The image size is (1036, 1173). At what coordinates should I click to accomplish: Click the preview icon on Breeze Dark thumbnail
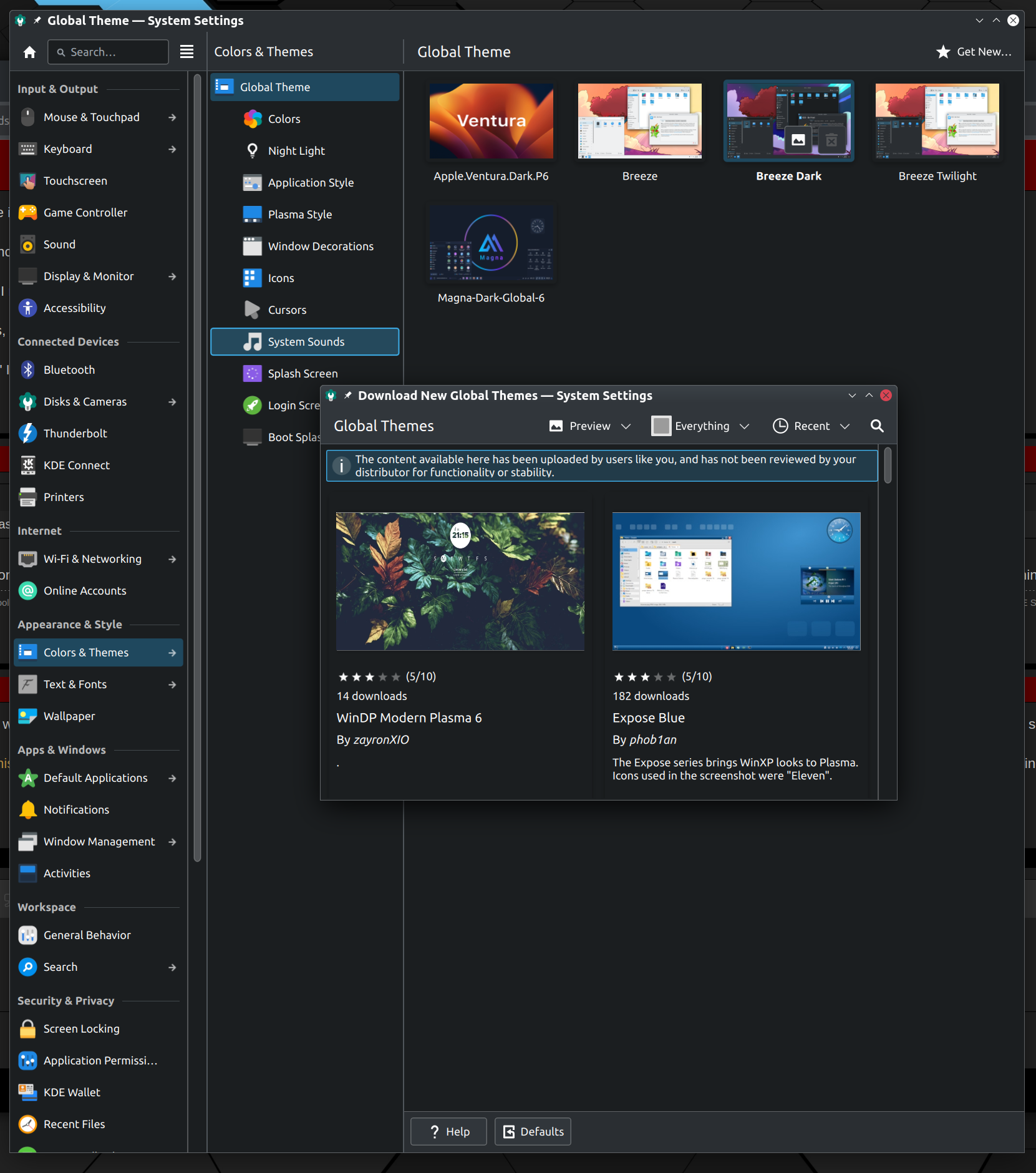pos(798,140)
